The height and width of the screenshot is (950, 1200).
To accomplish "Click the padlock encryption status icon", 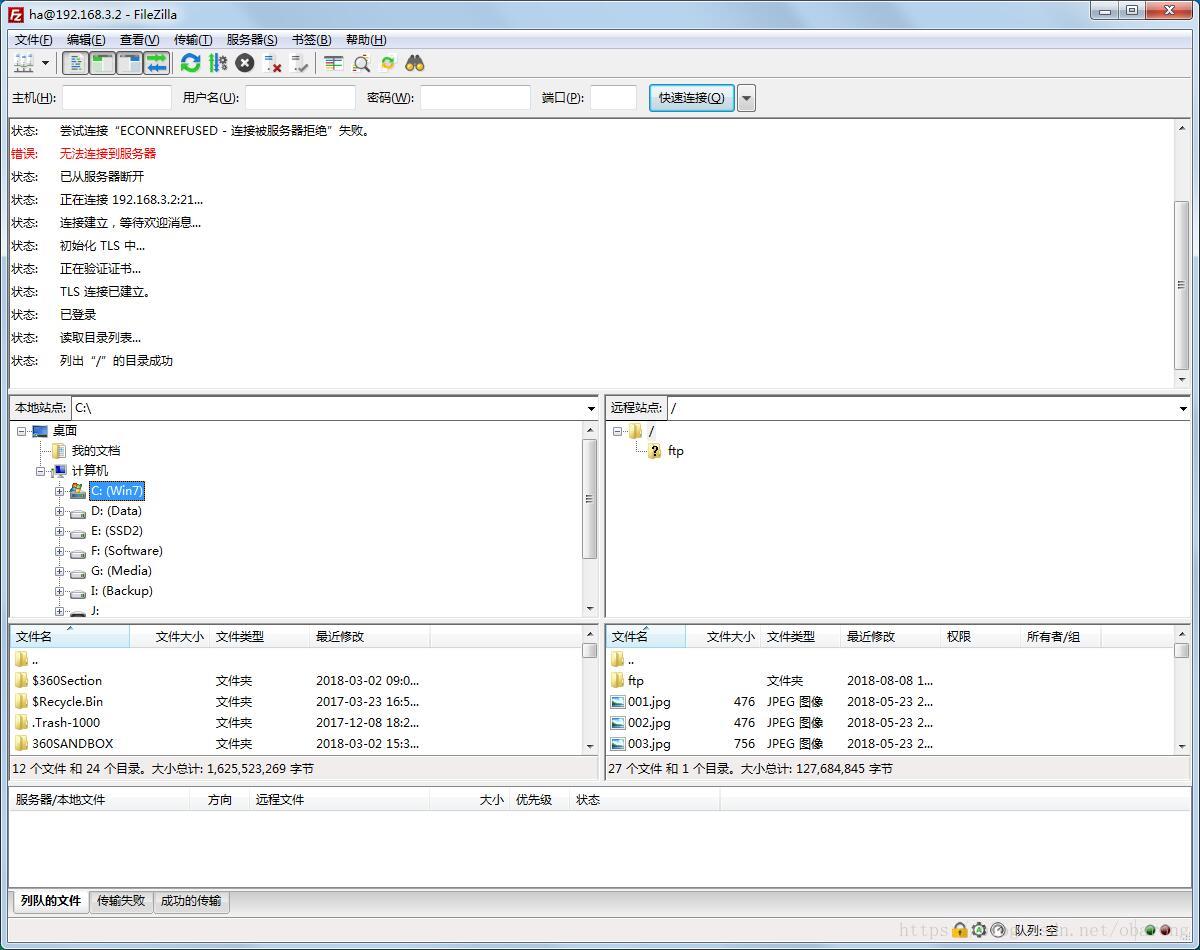I will pyautogui.click(x=960, y=930).
